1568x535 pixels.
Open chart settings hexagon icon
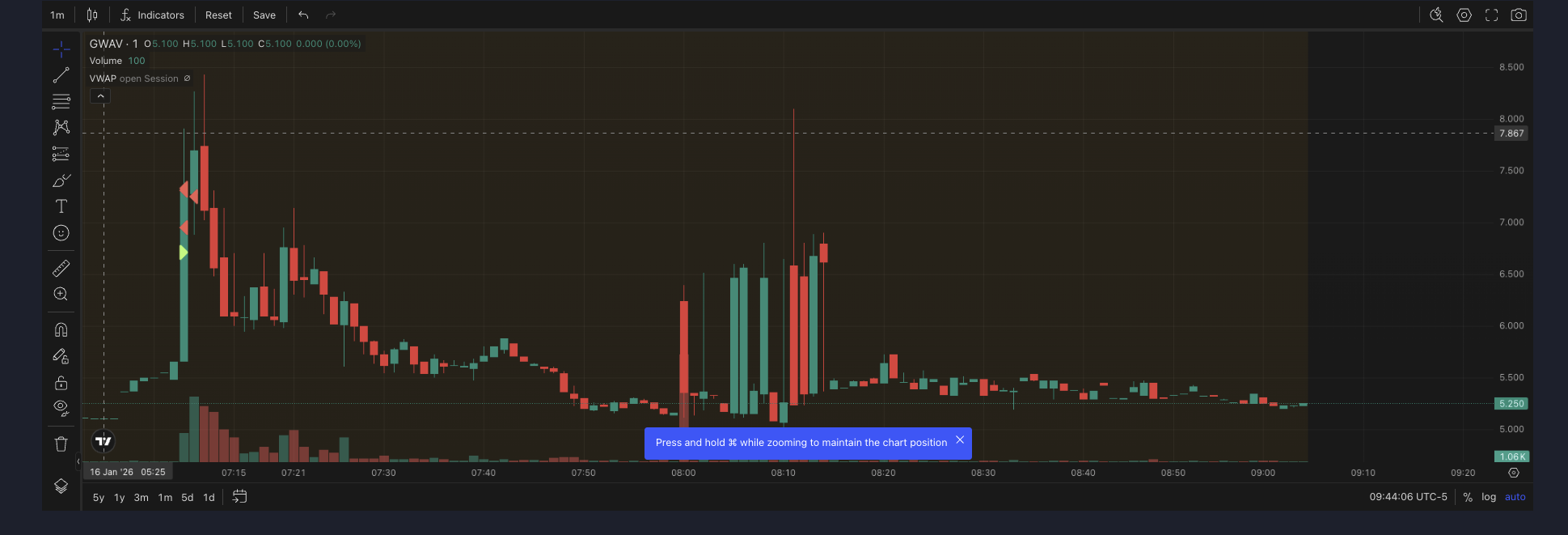[x=1464, y=15]
